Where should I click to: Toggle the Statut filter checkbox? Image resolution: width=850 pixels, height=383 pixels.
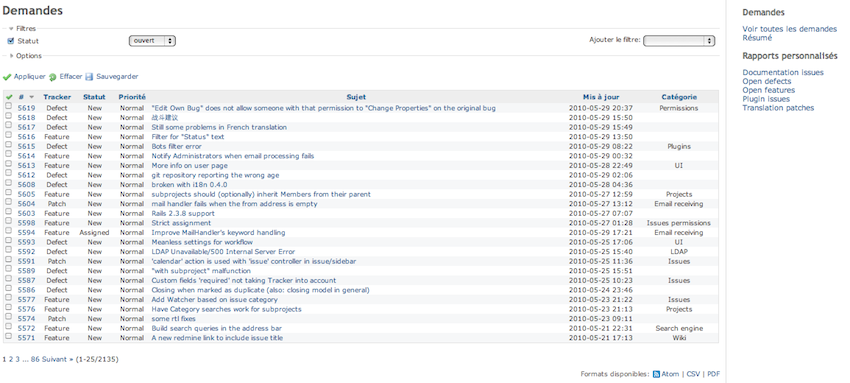coord(10,41)
